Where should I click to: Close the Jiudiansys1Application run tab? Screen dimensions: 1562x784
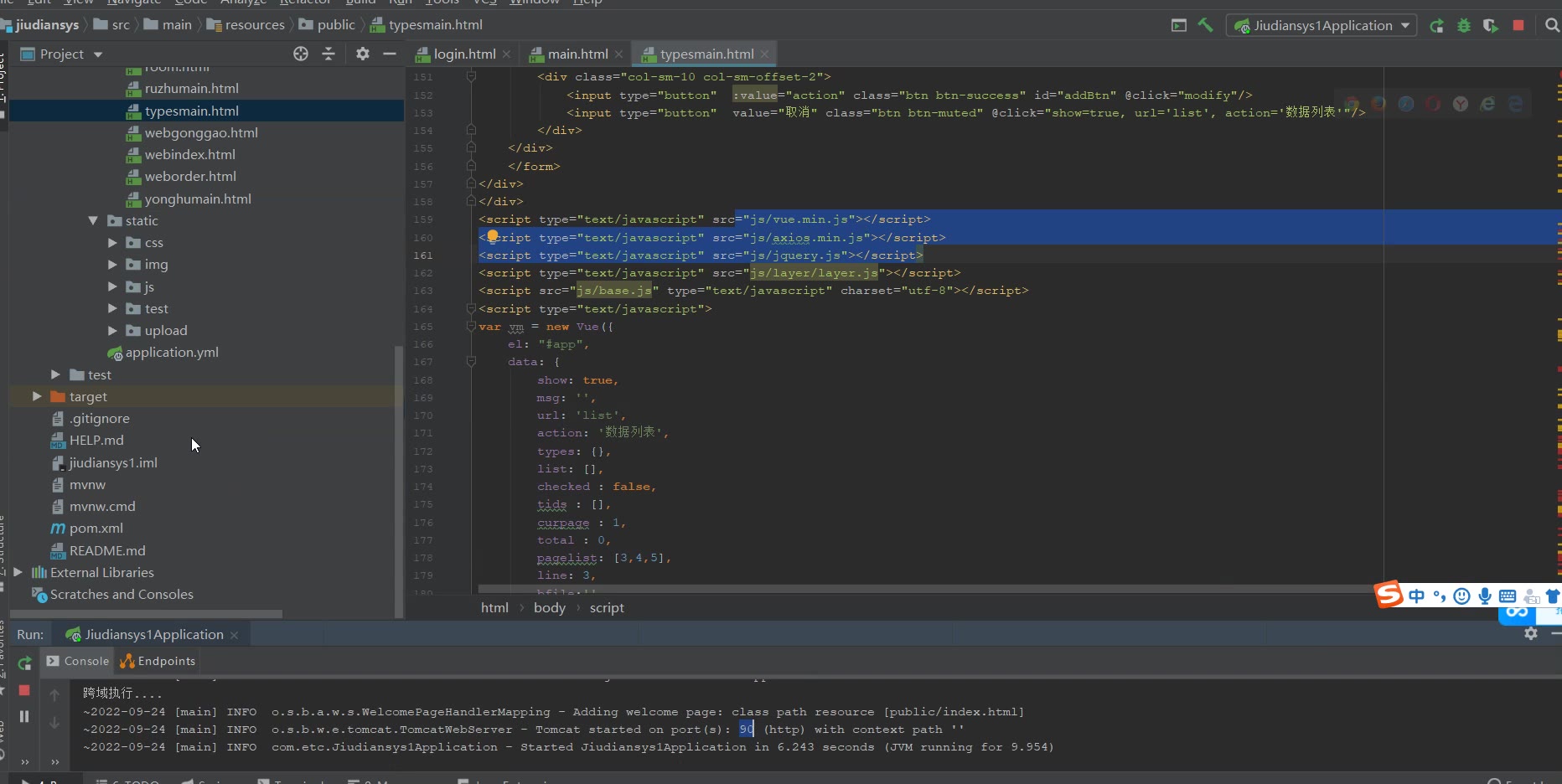pyautogui.click(x=234, y=635)
